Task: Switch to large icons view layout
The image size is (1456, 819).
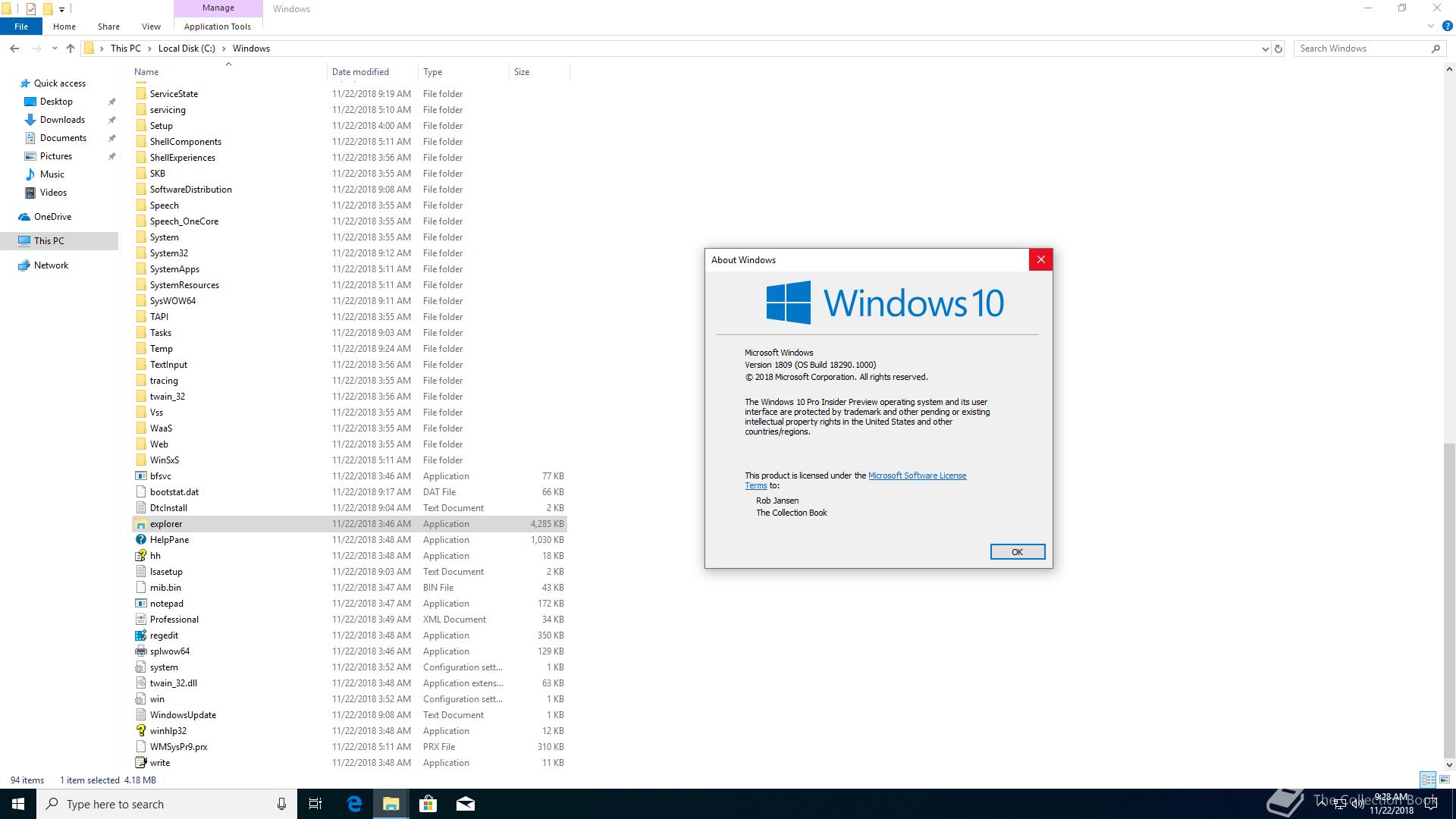Action: [1445, 780]
